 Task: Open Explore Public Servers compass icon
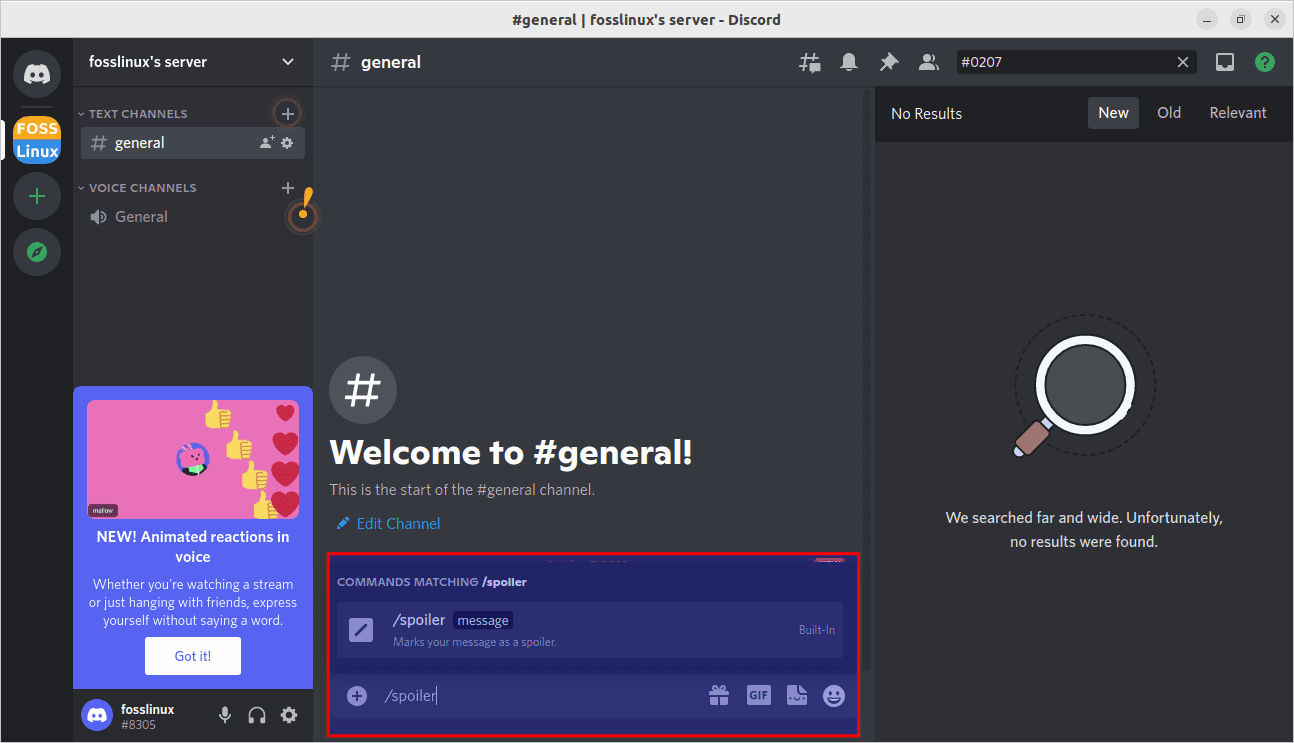coord(37,252)
